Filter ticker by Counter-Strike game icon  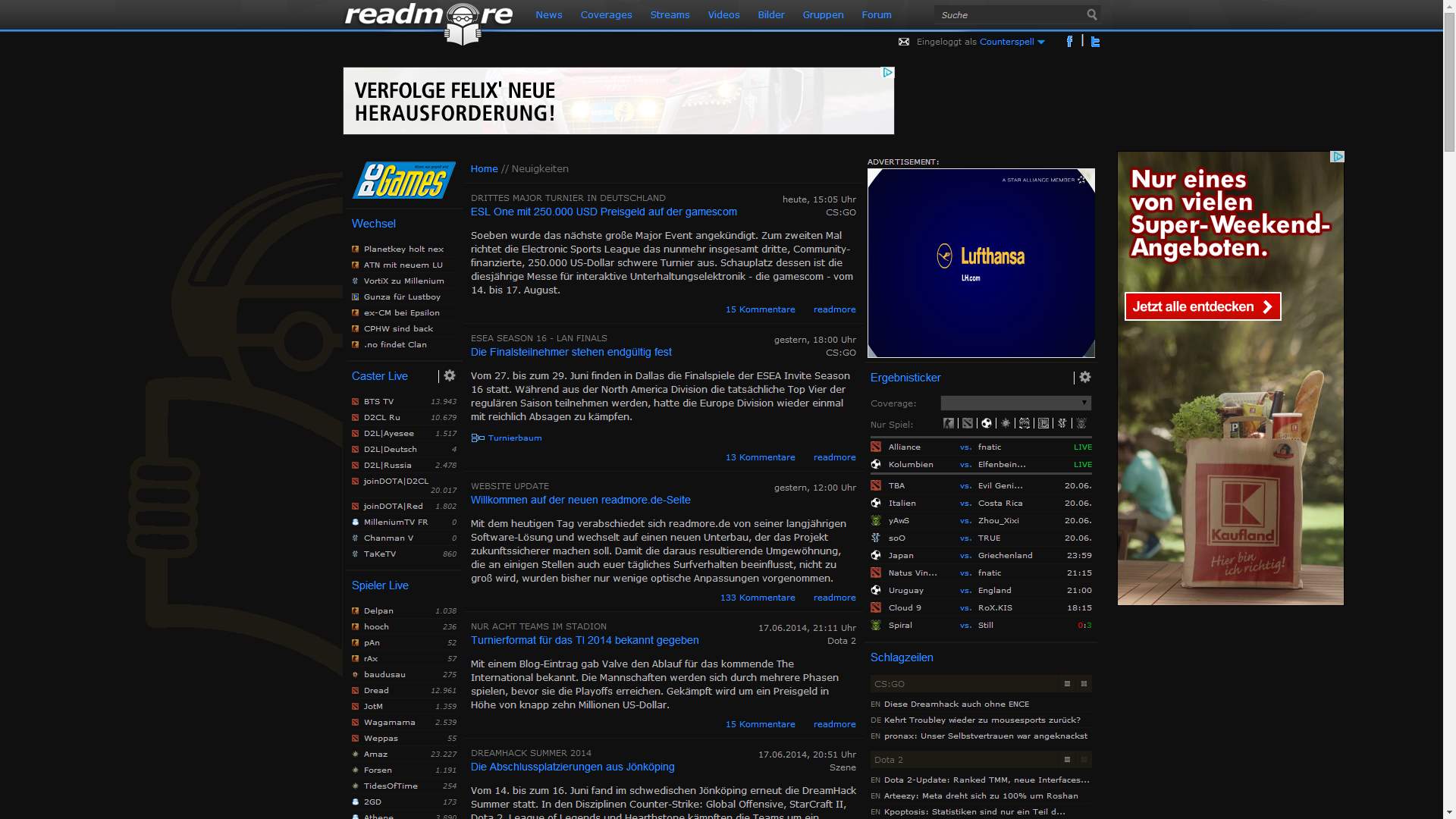coord(949,423)
